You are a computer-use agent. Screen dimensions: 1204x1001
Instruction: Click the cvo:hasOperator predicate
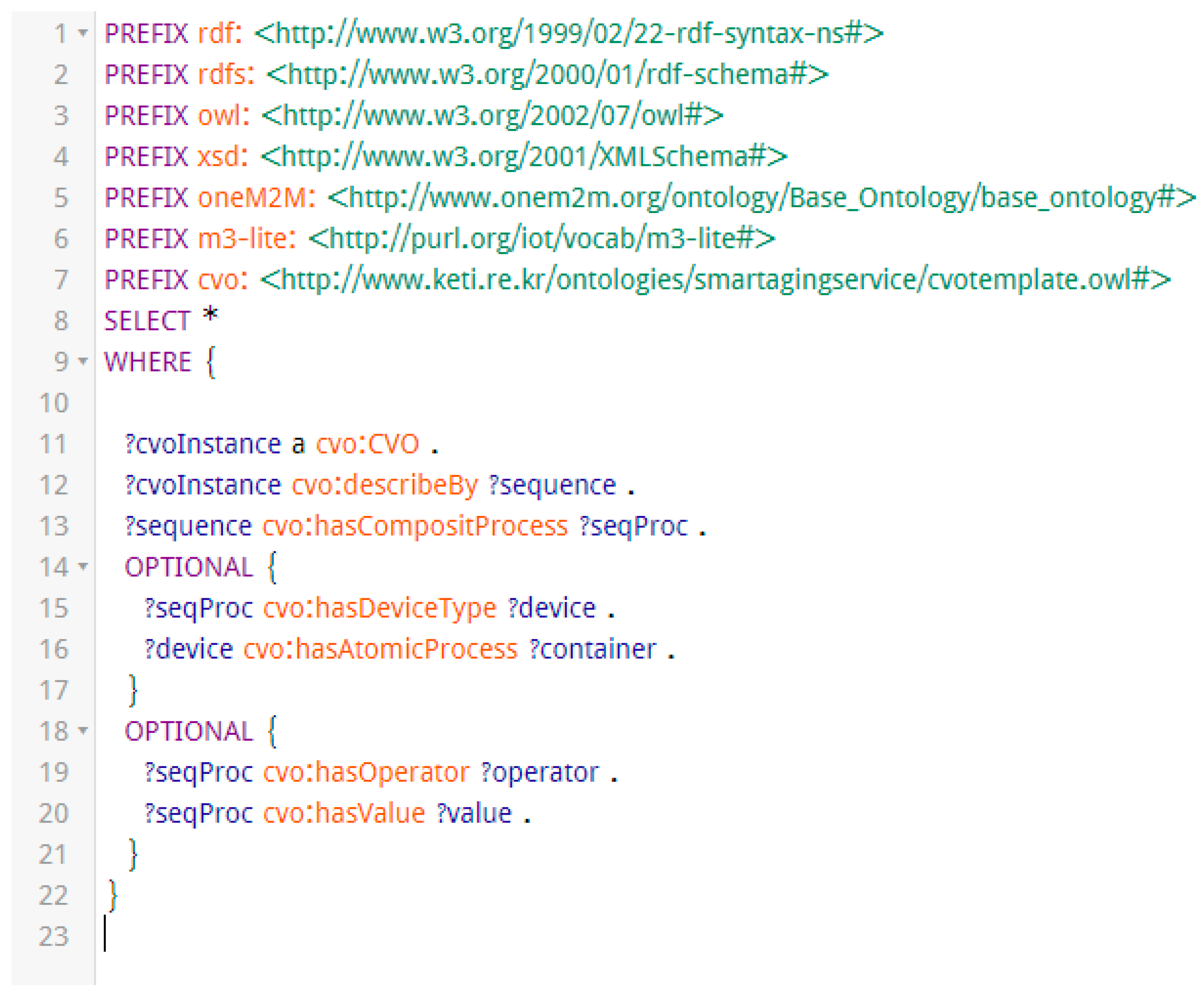(x=366, y=772)
